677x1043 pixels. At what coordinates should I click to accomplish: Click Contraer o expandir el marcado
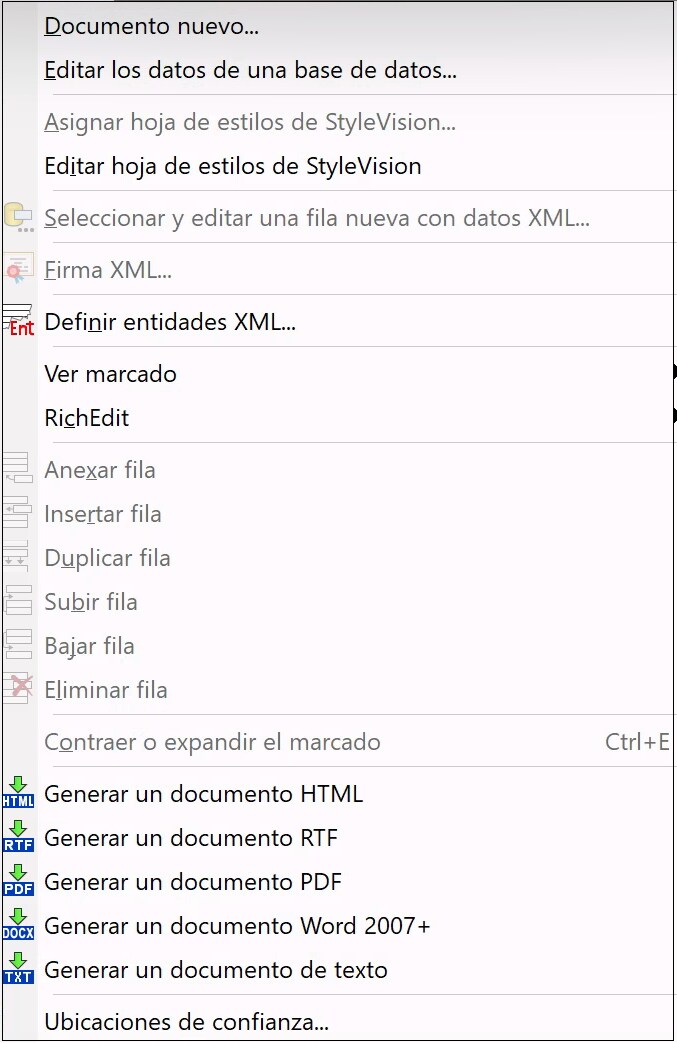213,742
